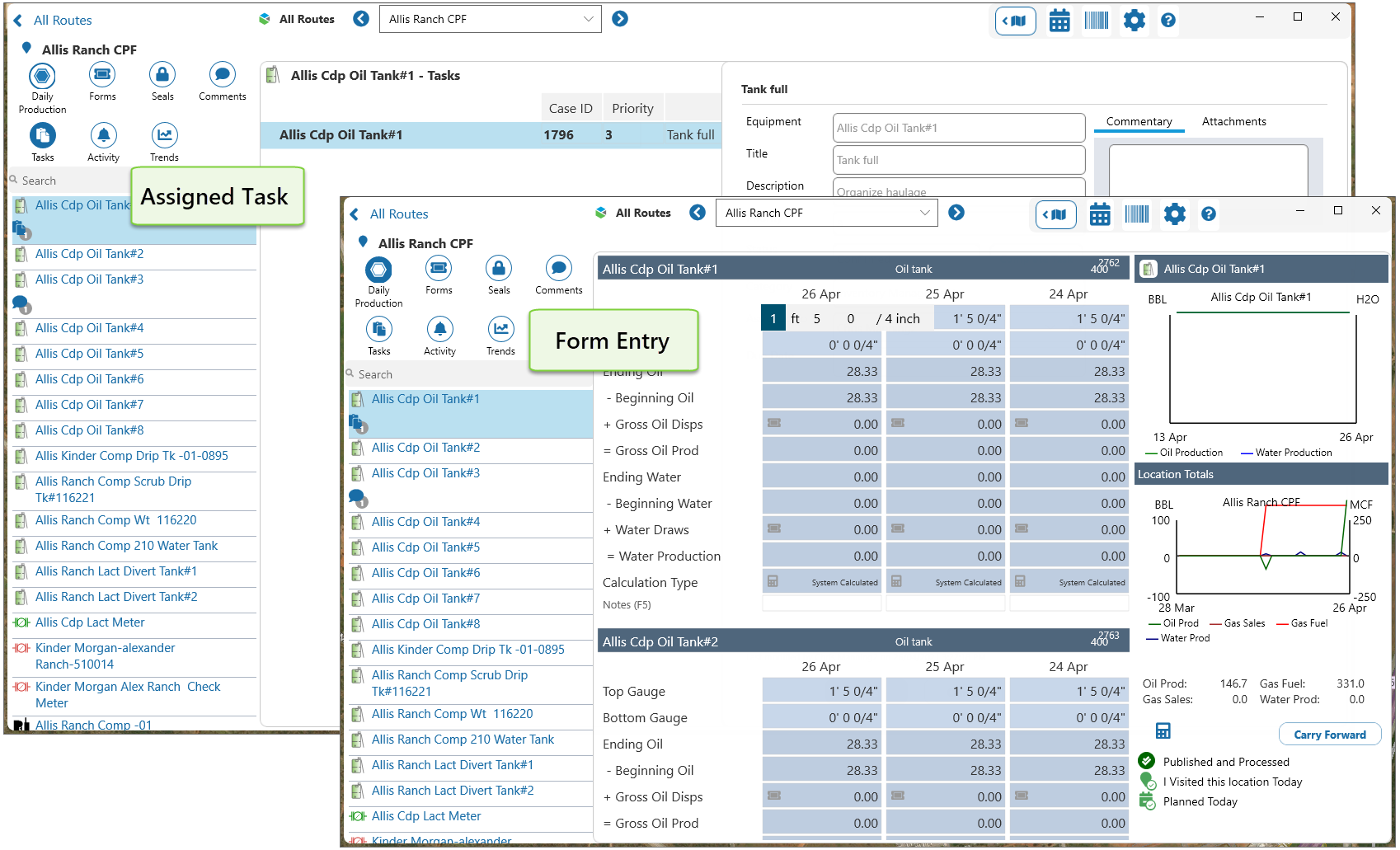Open Trends in the front window
The height and width of the screenshot is (850, 1400).
(500, 330)
